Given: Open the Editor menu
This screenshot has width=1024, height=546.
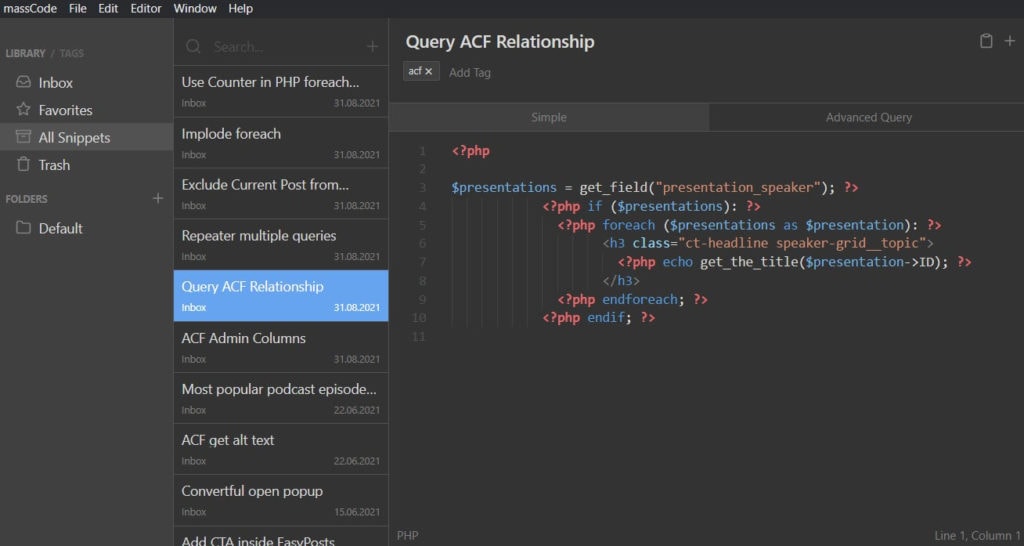Looking at the screenshot, I should click(146, 8).
